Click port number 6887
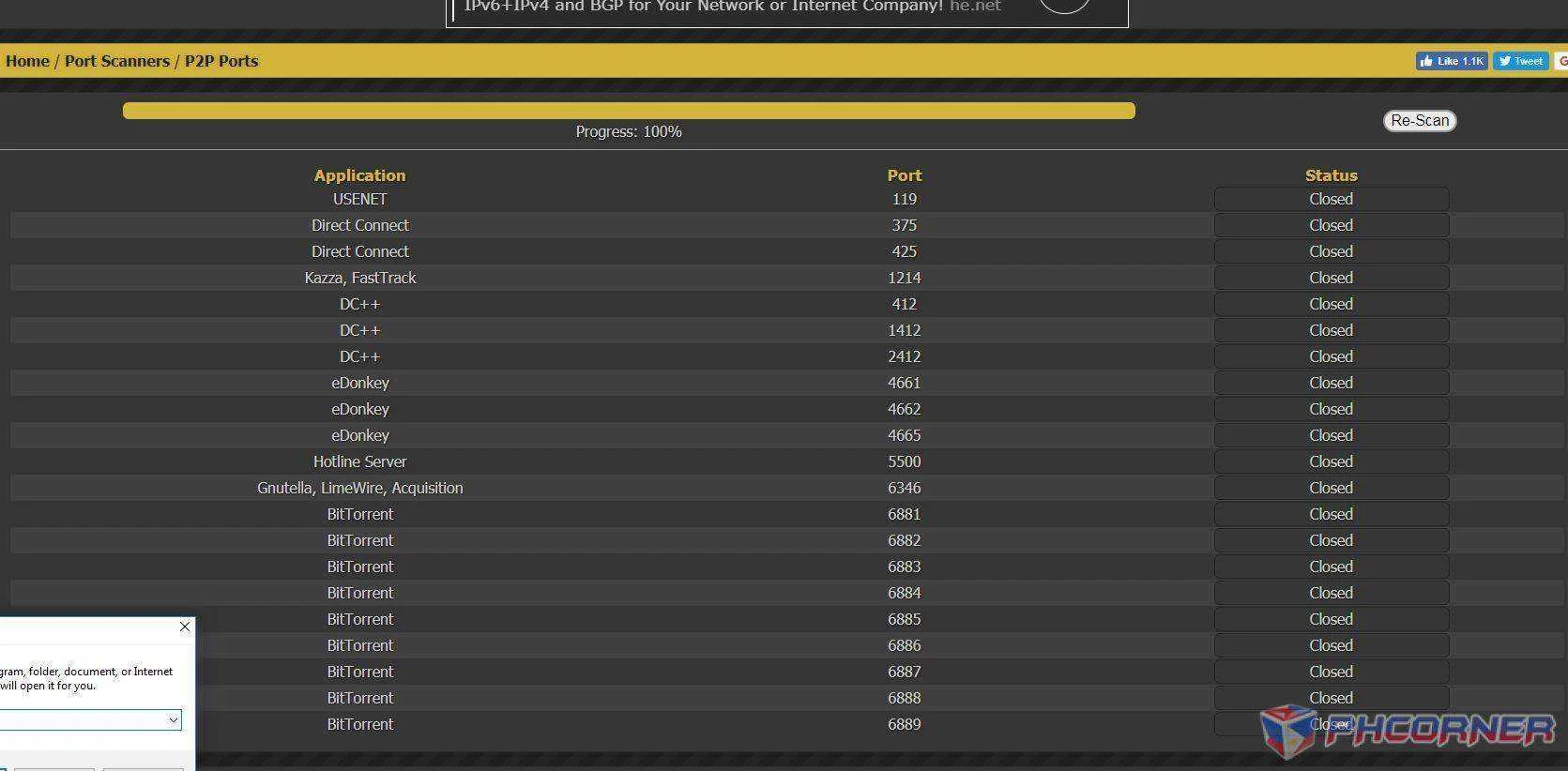The height and width of the screenshot is (771, 1568). click(x=905, y=672)
